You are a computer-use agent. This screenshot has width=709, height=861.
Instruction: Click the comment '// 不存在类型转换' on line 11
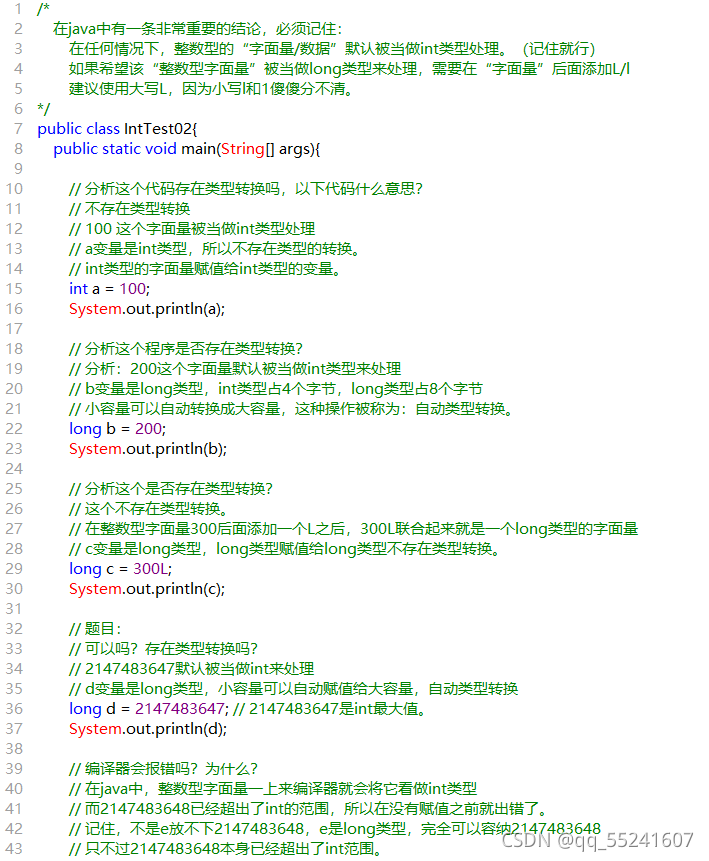pos(130,209)
